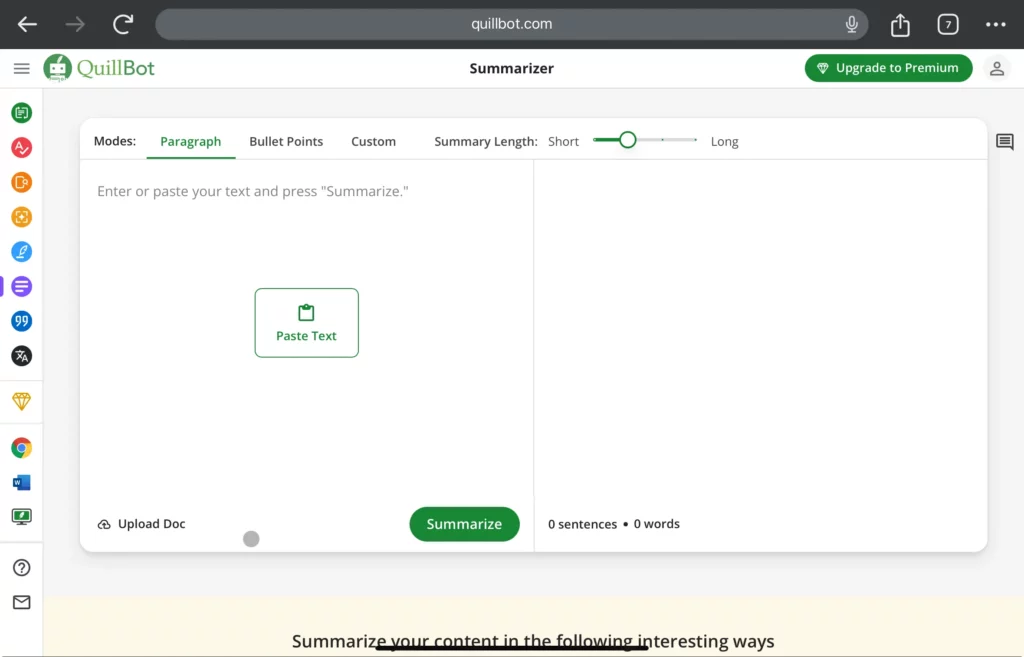Screen dimensions: 1024x657
Task: Select the purple Summarizer sidebar icon
Action: [x=22, y=286]
